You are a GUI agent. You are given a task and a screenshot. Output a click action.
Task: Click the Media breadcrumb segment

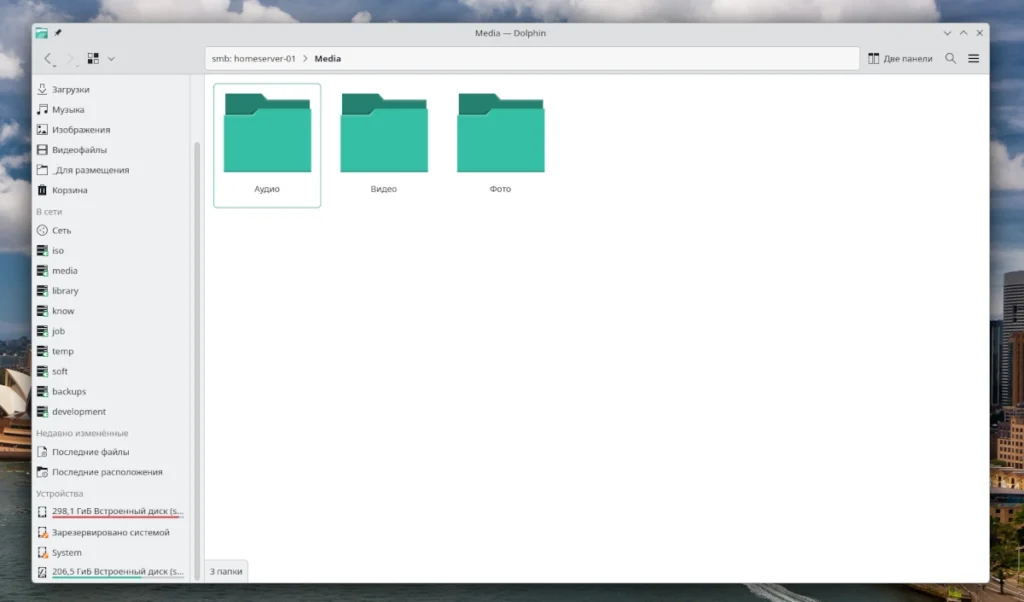328,59
